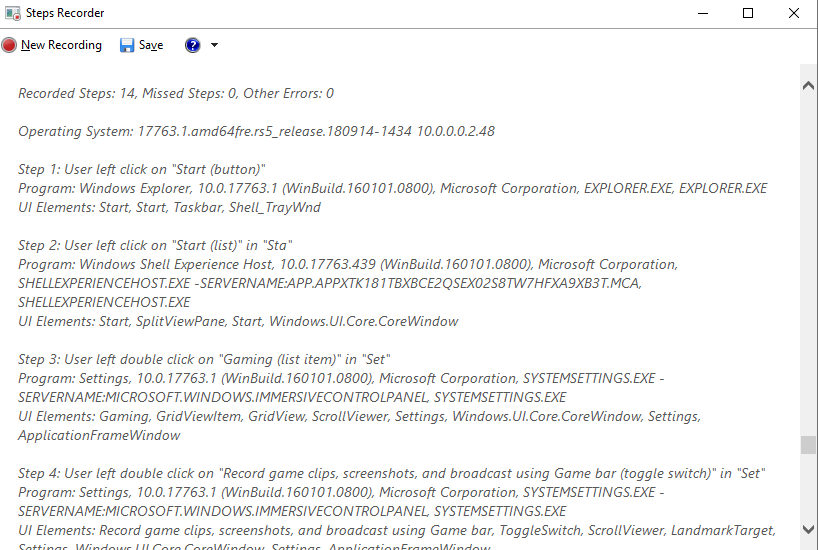Click the Step 3 Gaming list item description
818x550 pixels.
coord(204,360)
